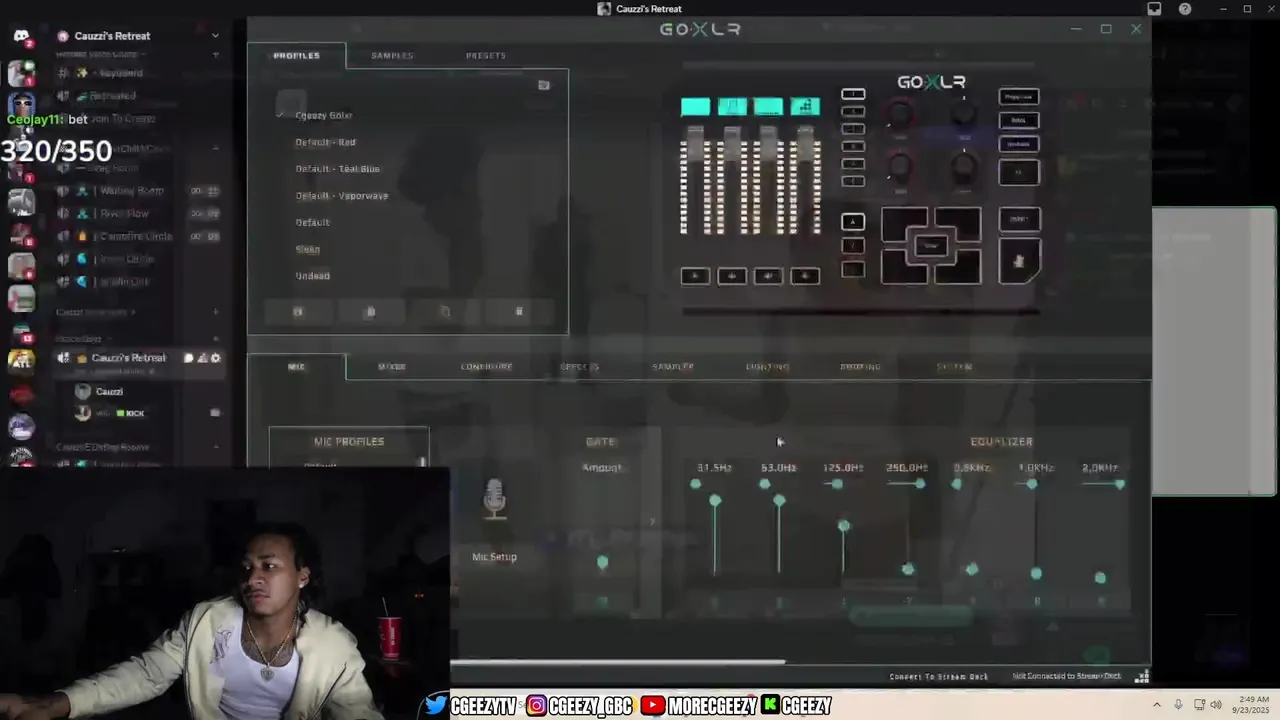Open the Mixer tab
The height and width of the screenshot is (720, 1280).
click(x=392, y=367)
